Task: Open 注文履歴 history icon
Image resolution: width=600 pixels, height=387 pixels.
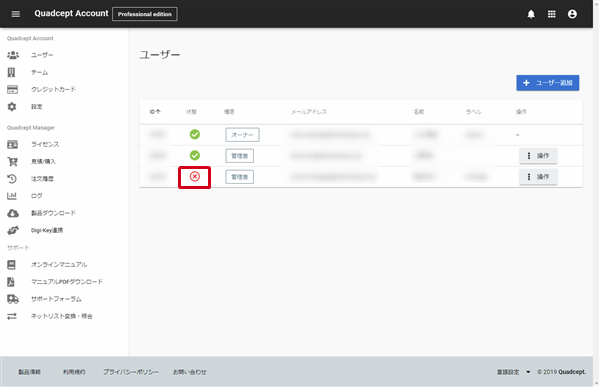Action: [12, 179]
